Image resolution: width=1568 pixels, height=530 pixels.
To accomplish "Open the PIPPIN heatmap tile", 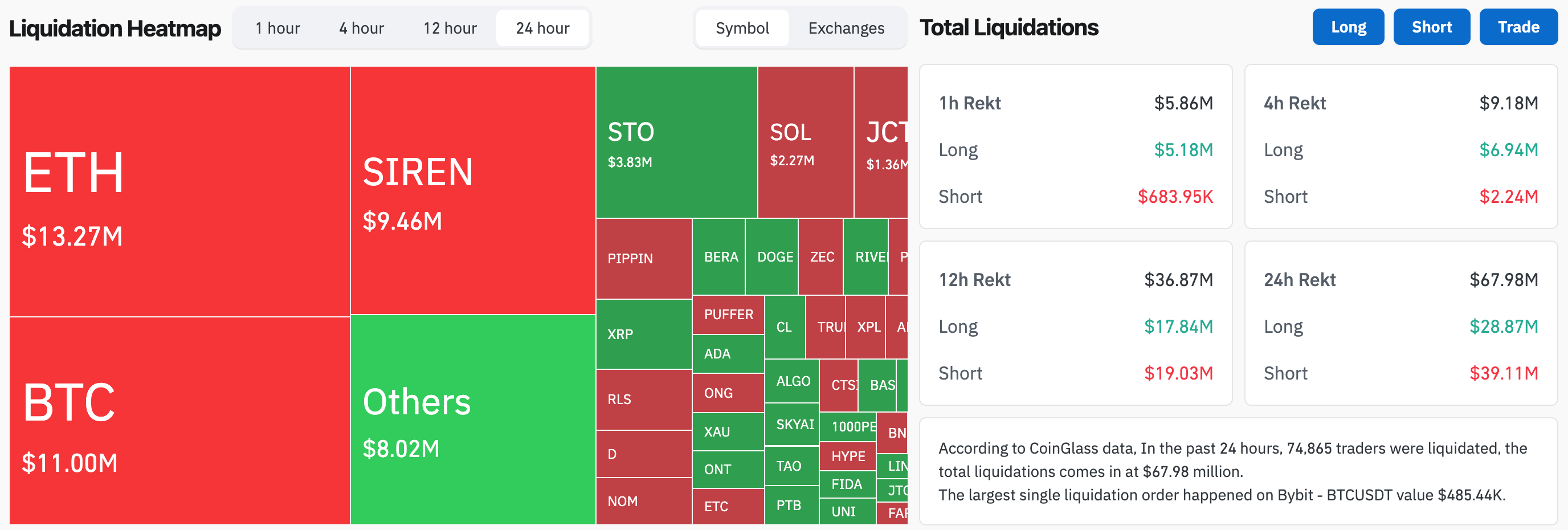I will 643,259.
